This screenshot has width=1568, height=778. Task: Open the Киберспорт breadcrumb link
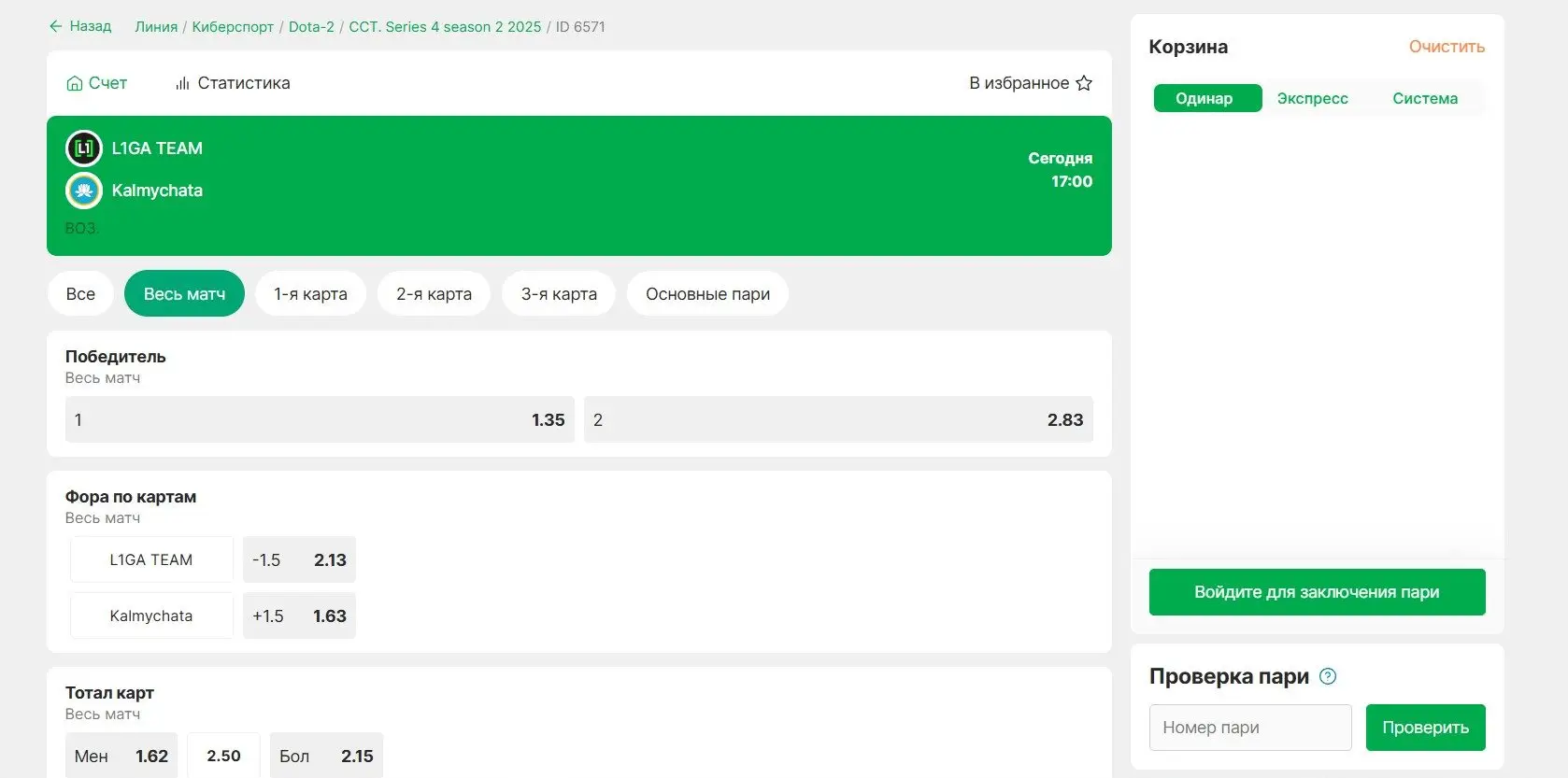click(x=233, y=27)
